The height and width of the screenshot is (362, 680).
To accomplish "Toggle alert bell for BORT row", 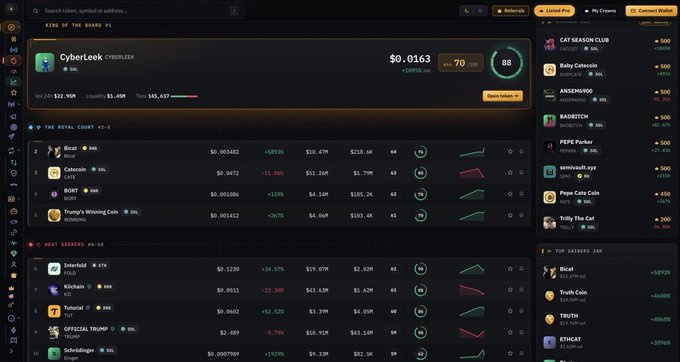I will point(521,194).
